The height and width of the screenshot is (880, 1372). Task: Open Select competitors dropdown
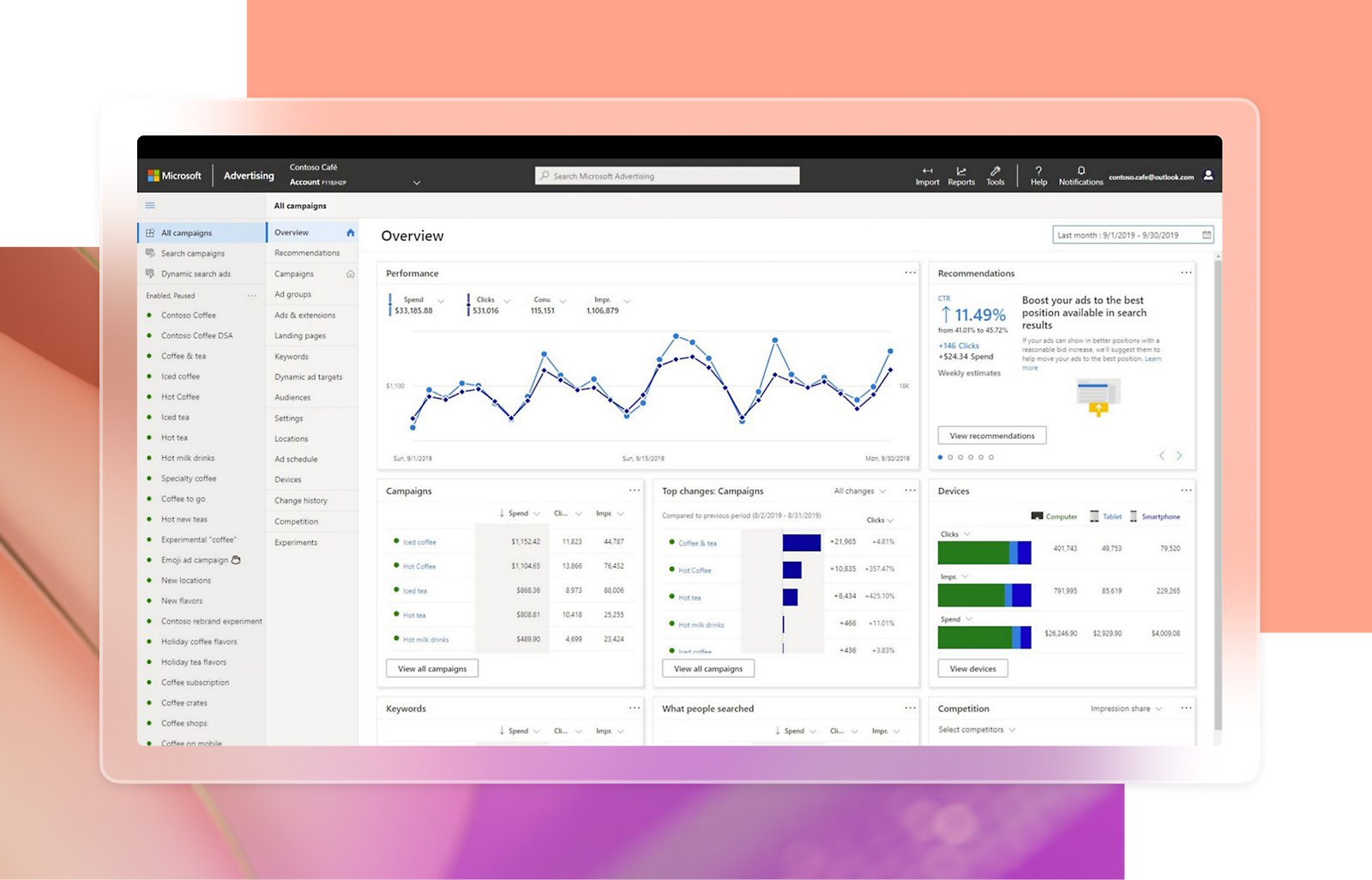click(977, 730)
